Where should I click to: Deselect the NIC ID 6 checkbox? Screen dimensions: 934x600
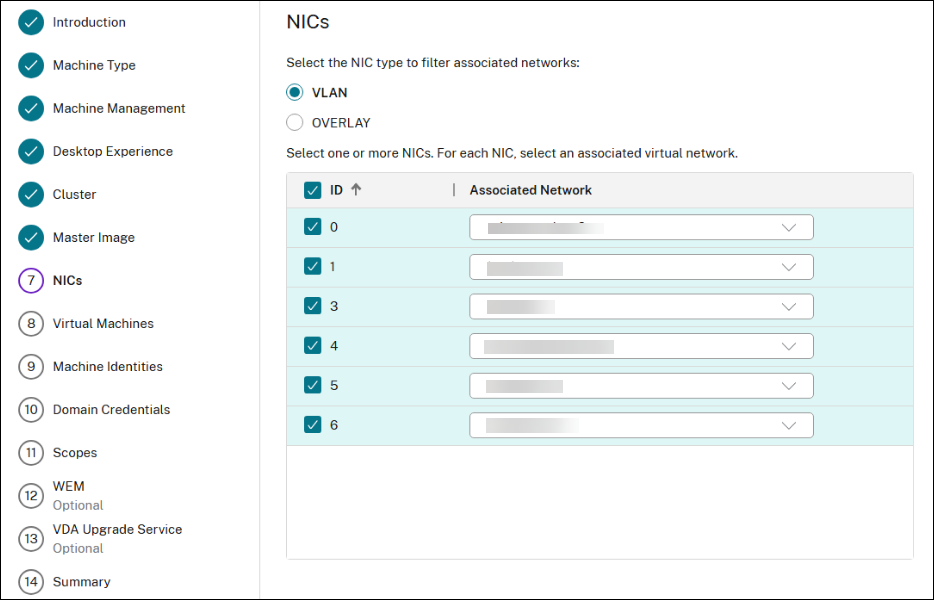point(313,424)
